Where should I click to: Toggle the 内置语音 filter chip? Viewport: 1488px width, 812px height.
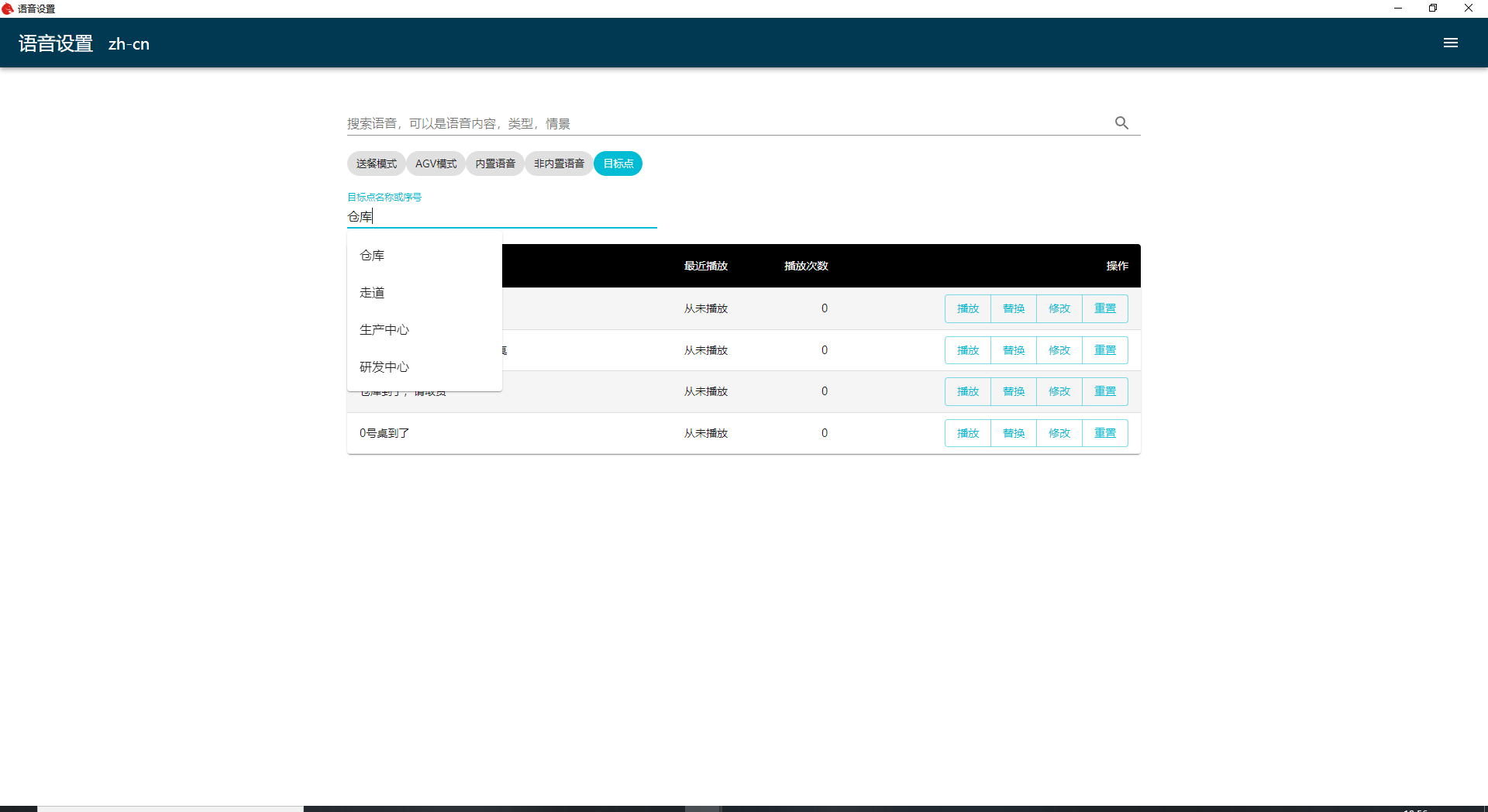coord(495,163)
